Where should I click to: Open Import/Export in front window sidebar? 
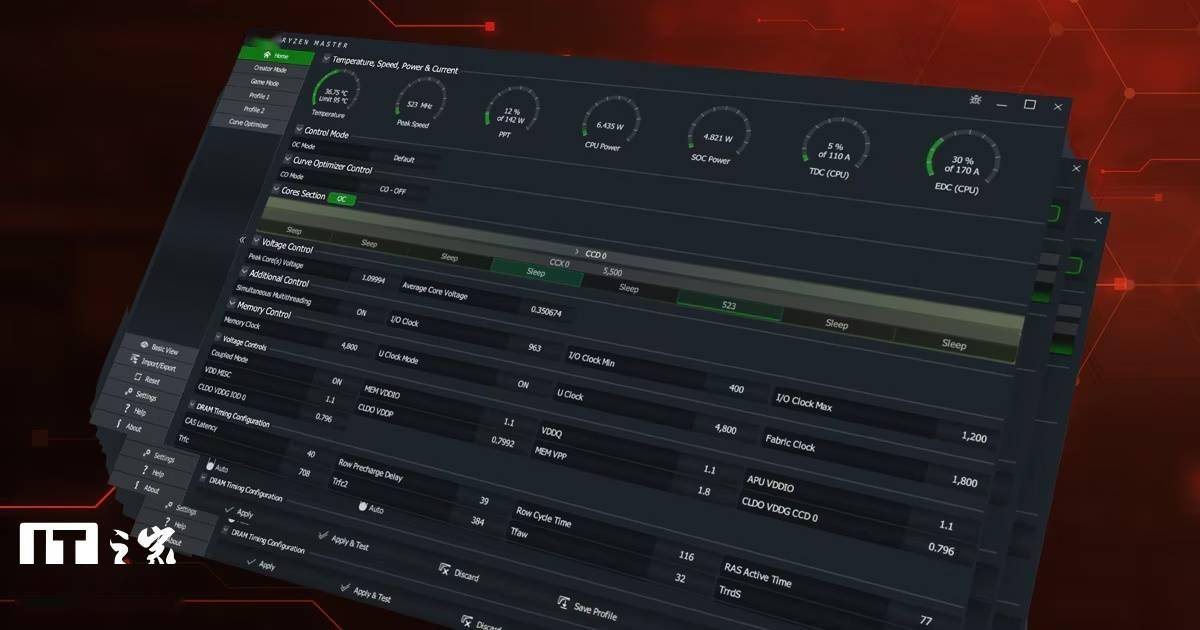[x=152, y=364]
